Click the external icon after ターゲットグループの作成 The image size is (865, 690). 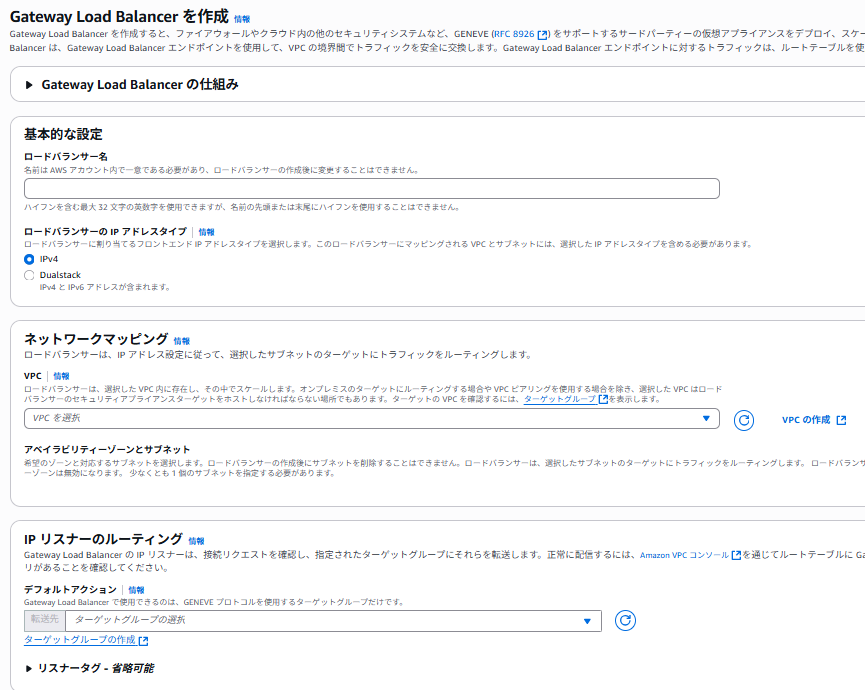(143, 641)
